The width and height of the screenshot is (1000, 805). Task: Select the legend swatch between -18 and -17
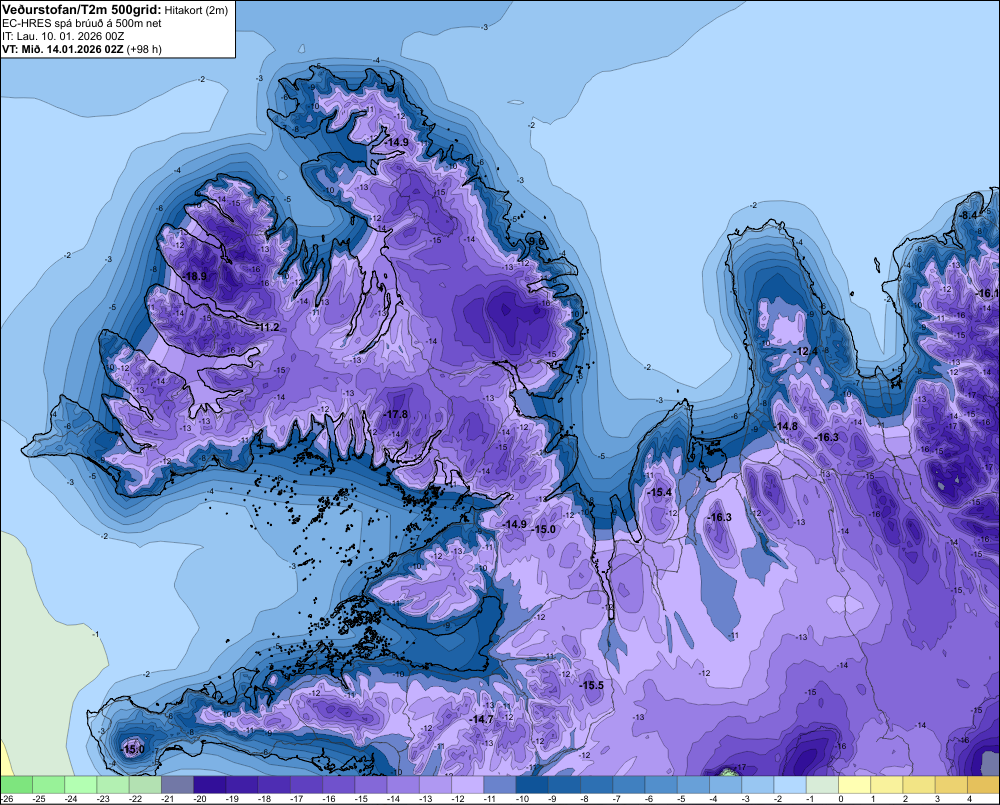[274, 785]
